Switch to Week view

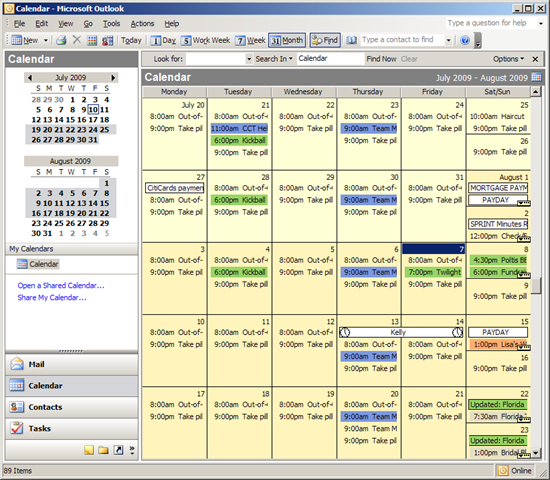pyautogui.click(x=250, y=40)
